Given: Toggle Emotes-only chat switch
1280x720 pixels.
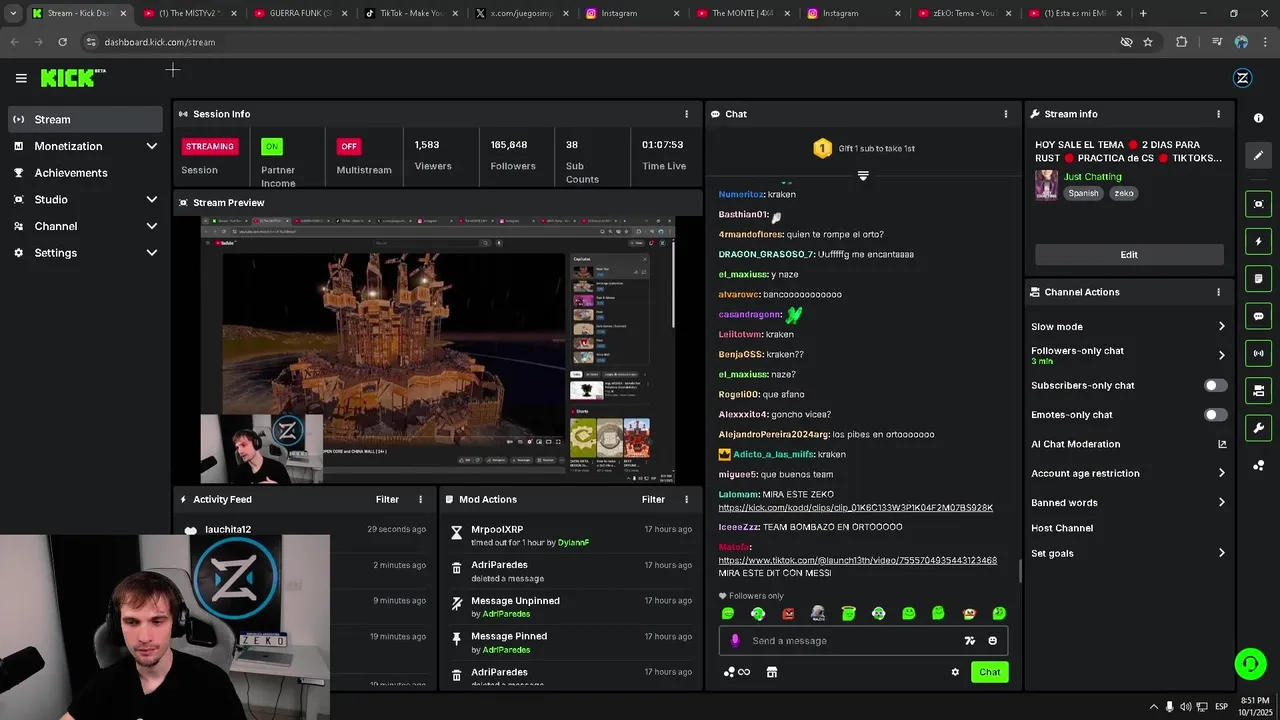Looking at the screenshot, I should tap(1215, 415).
